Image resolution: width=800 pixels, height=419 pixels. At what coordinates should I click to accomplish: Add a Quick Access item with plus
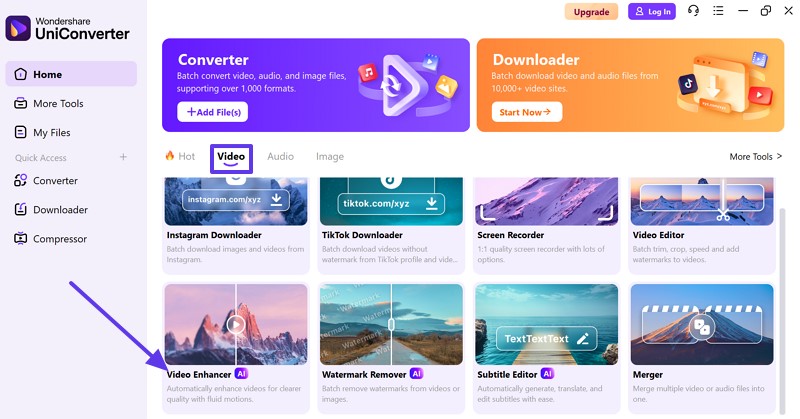pos(123,157)
